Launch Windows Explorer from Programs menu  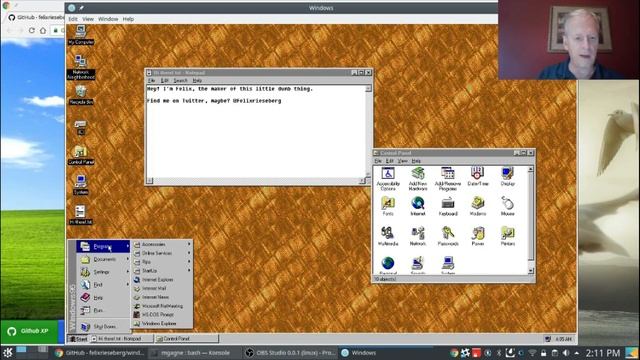pos(162,323)
